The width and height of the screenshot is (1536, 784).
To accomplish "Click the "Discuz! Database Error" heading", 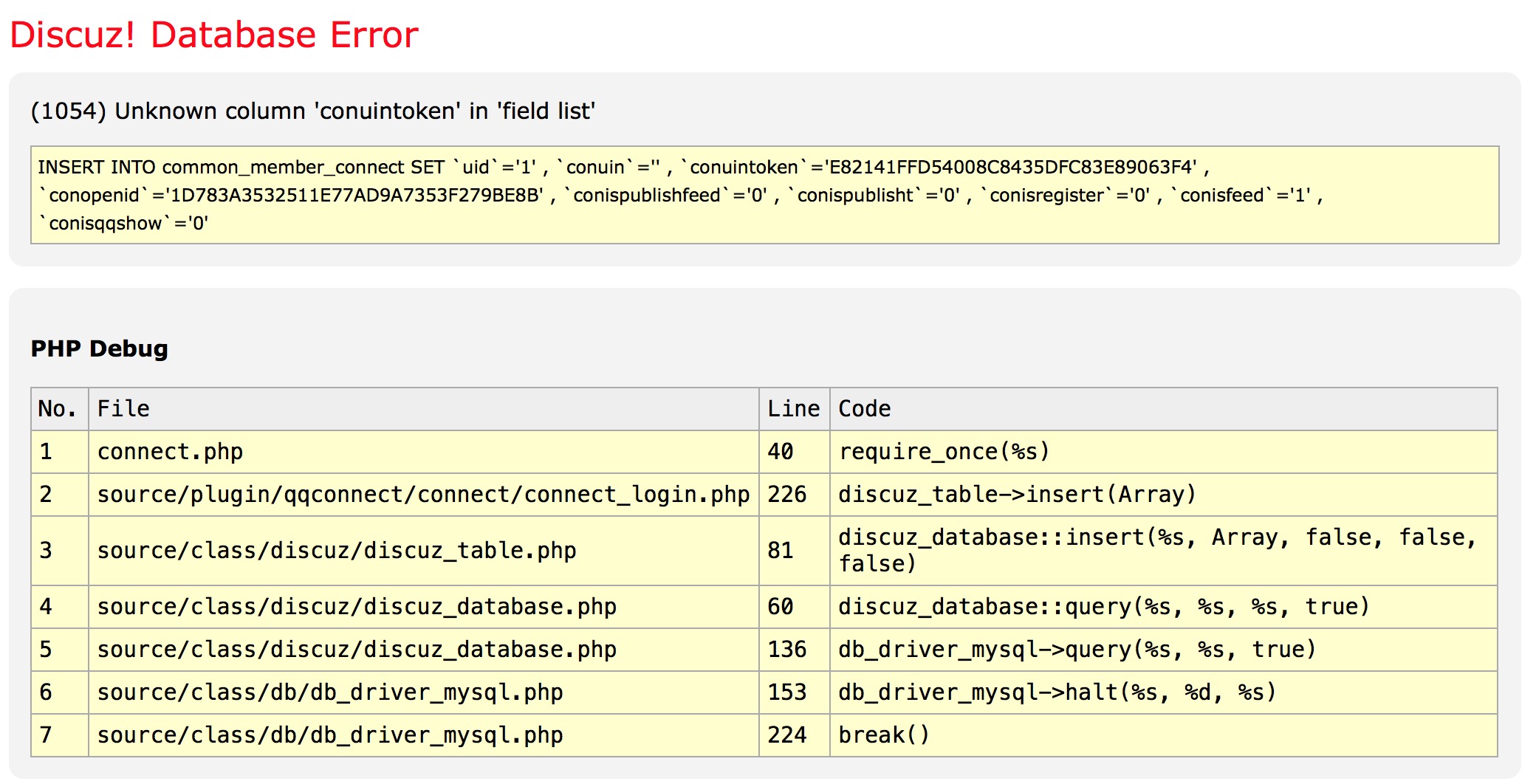I will tap(214, 35).
